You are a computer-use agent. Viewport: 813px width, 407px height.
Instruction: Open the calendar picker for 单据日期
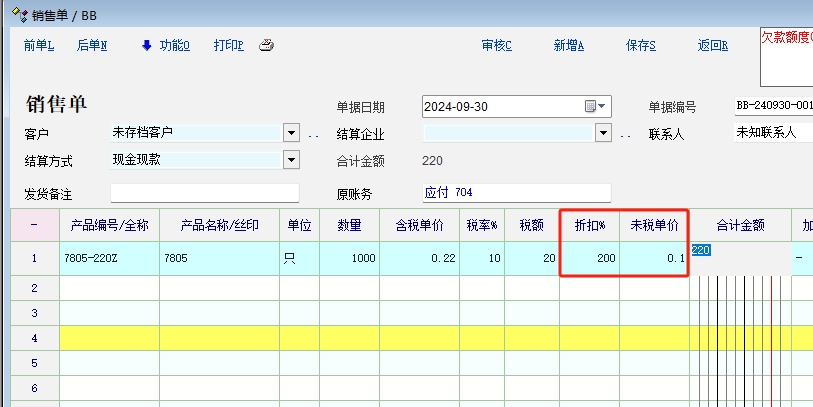(x=590, y=107)
